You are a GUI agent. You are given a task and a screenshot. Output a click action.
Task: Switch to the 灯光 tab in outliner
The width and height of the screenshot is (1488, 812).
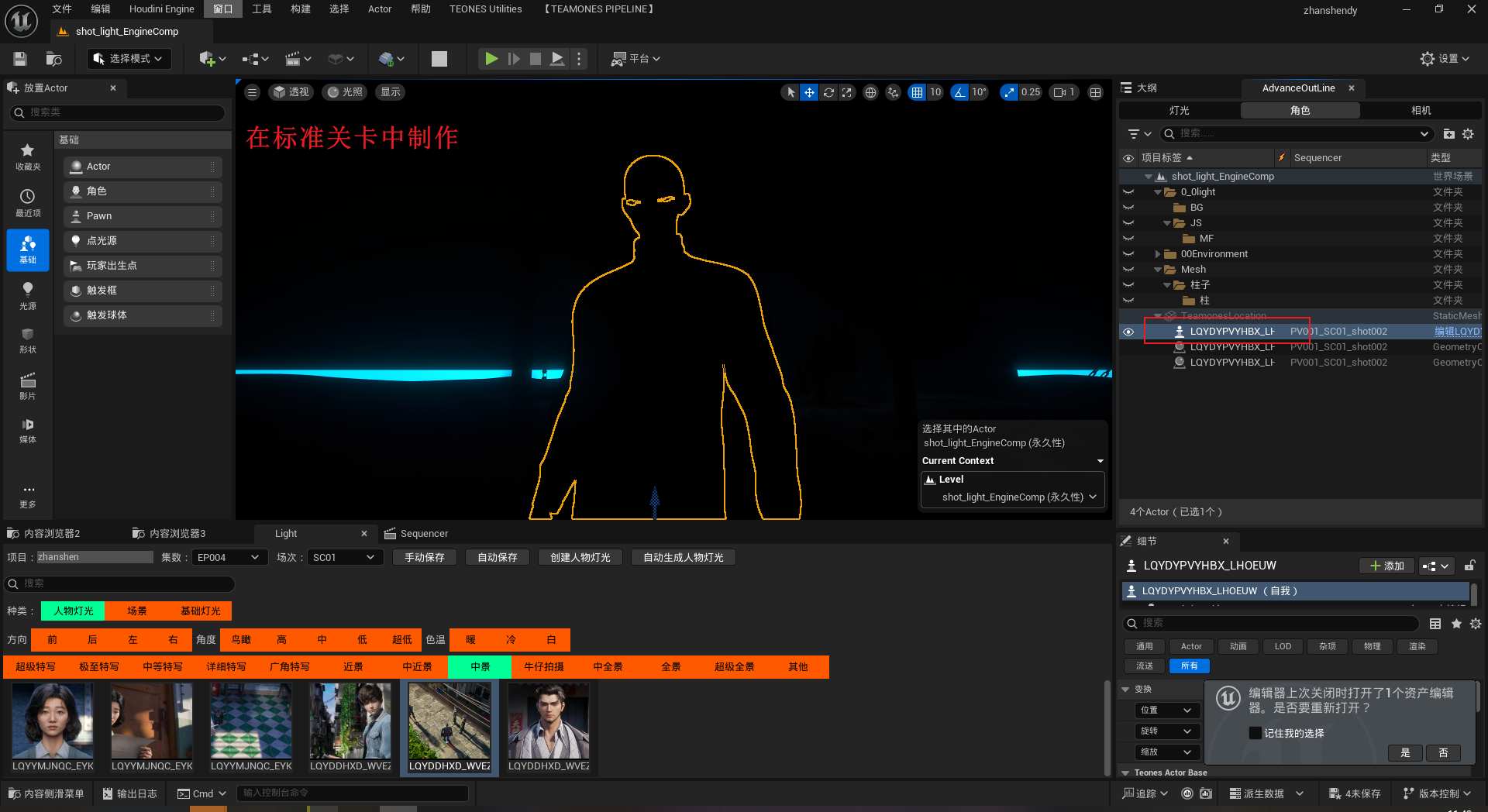pyautogui.click(x=1179, y=111)
